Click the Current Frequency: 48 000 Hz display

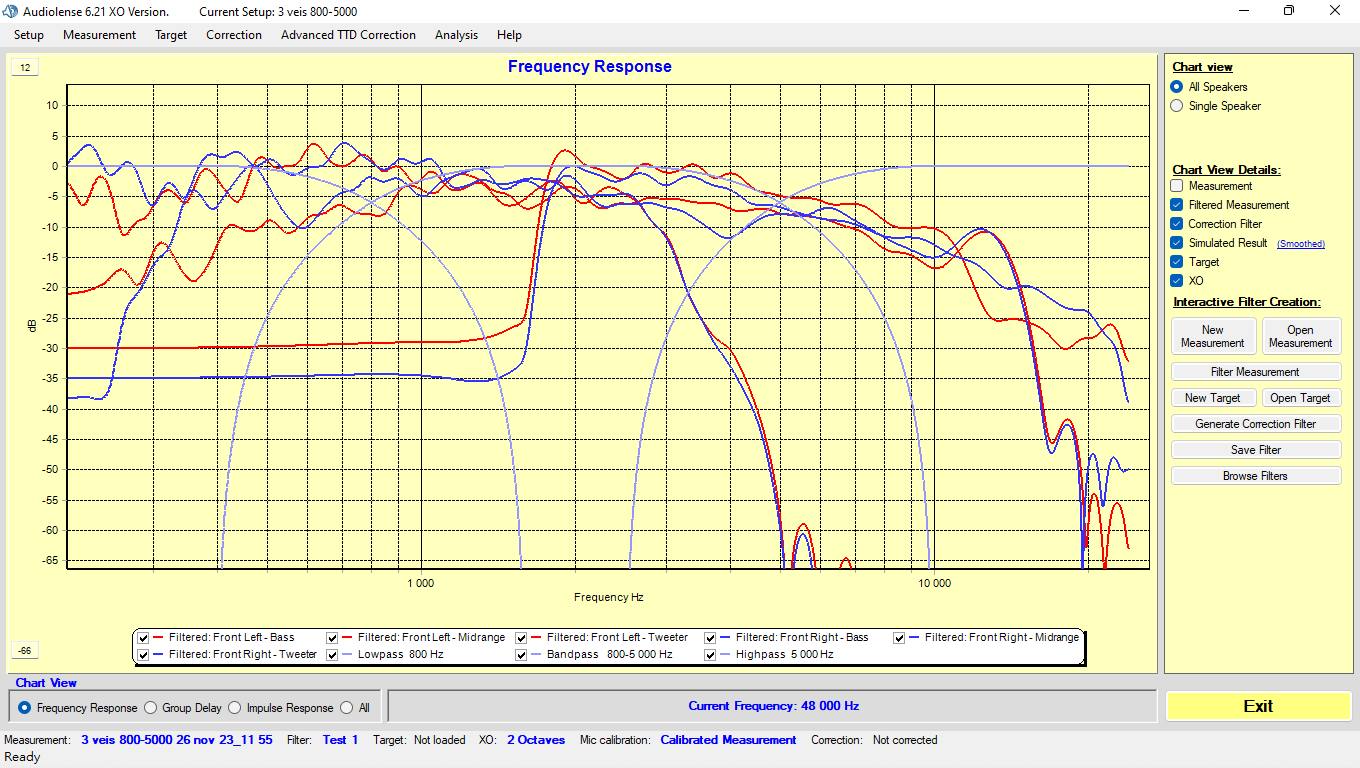(x=773, y=706)
